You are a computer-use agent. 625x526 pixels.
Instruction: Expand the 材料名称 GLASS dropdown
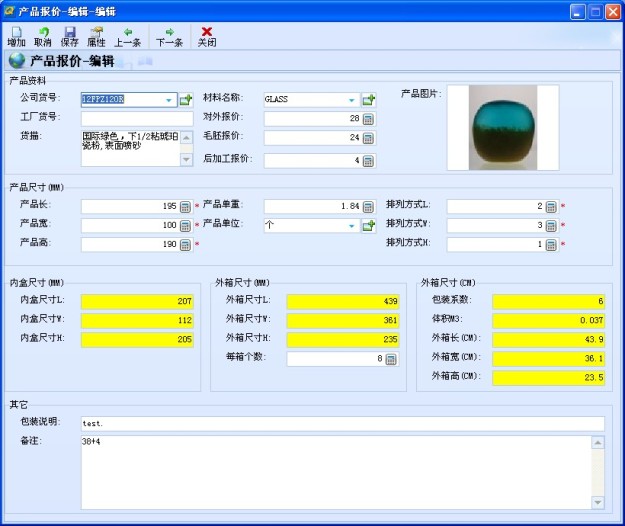coord(352,100)
